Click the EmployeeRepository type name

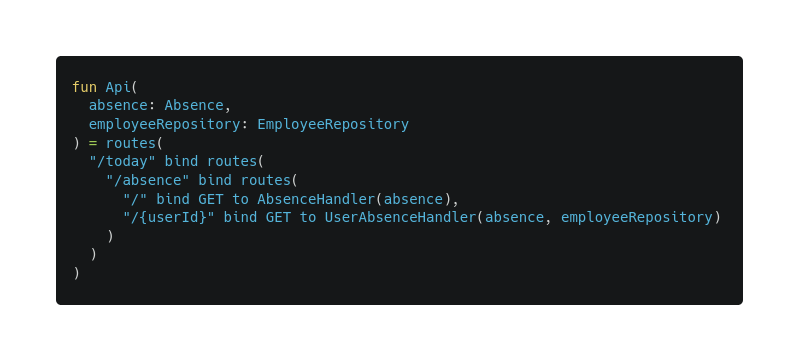coord(333,124)
